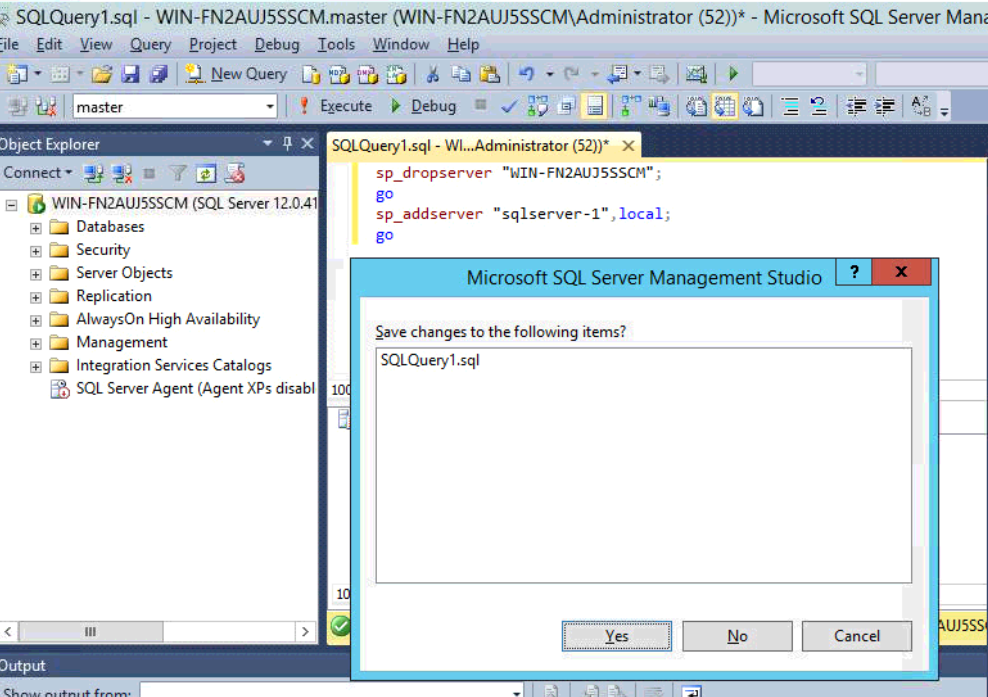Expand the Server Objects folder
This screenshot has width=988, height=697.
coord(35,274)
